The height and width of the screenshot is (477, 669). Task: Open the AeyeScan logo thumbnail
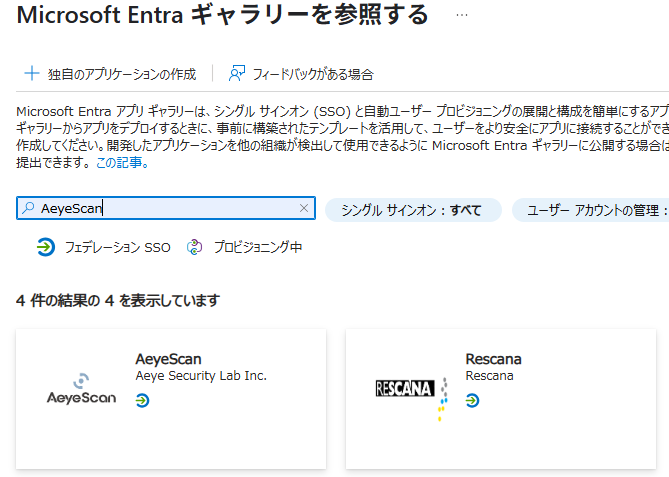(x=82, y=388)
